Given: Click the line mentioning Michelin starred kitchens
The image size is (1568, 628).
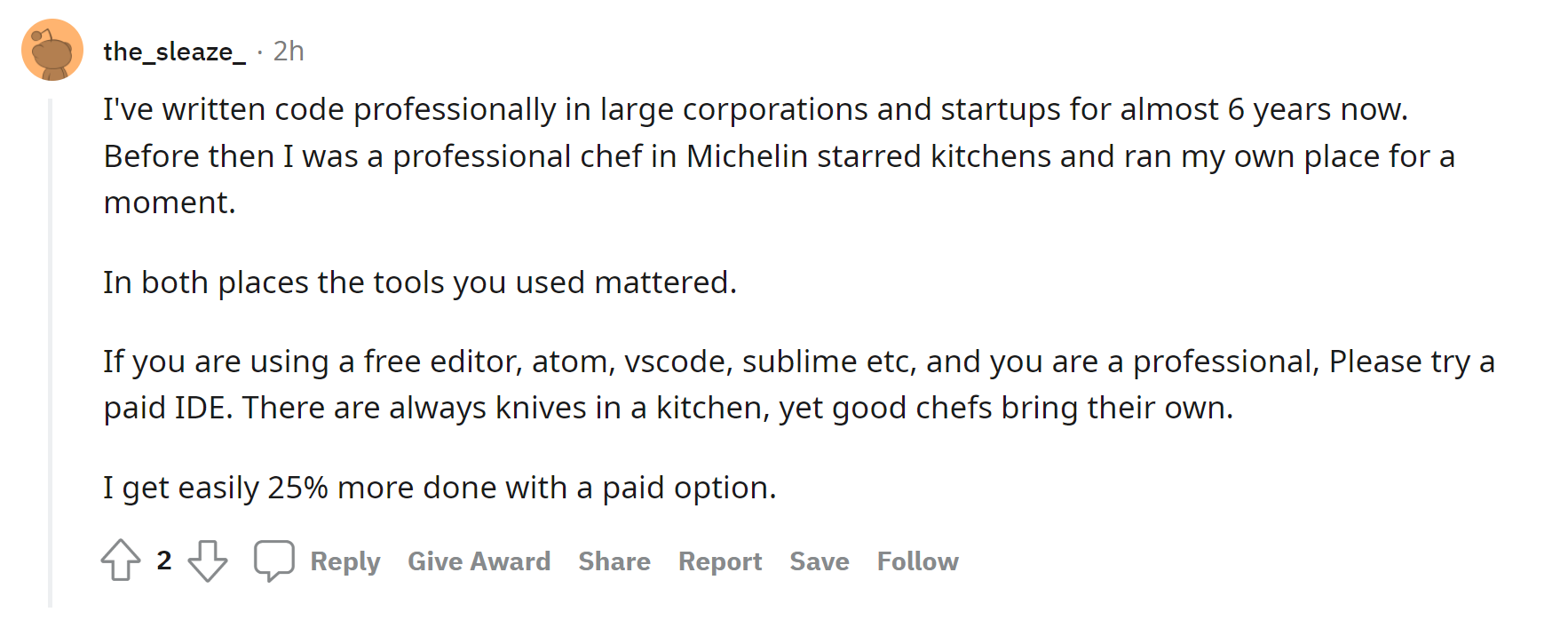Looking at the screenshot, I should tap(780, 156).
